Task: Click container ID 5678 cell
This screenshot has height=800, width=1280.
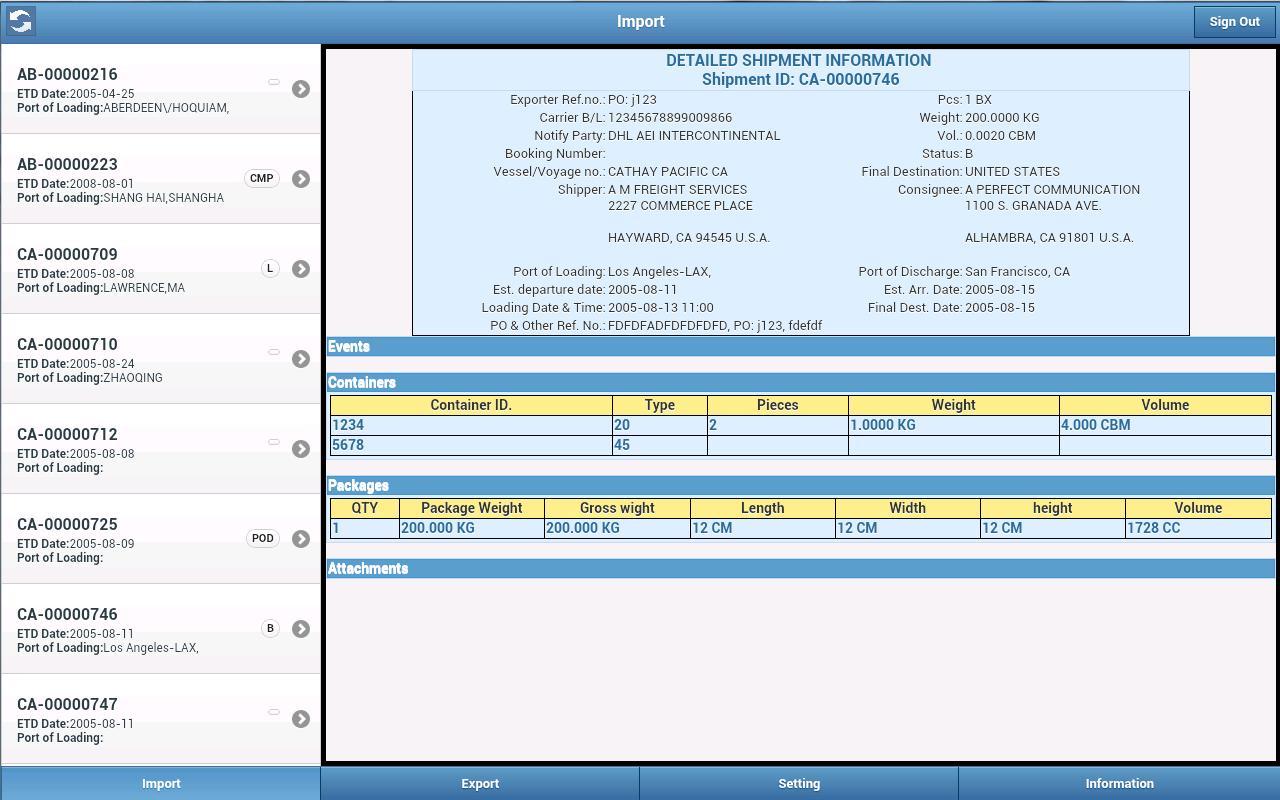Action: (x=471, y=445)
